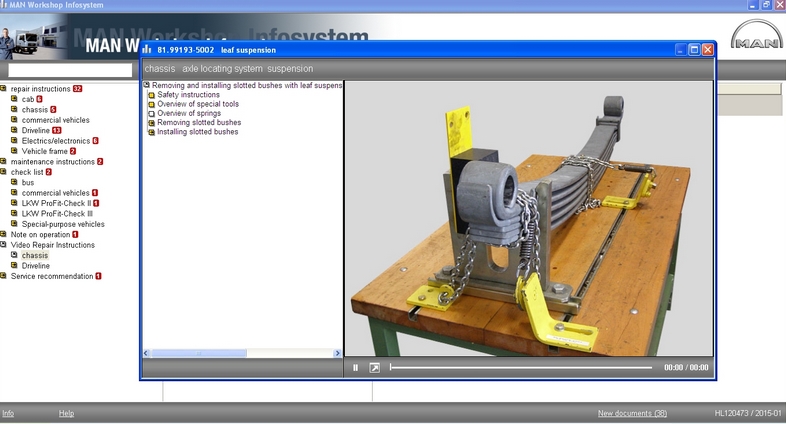Select check list tree entry
Viewport: 786px width, 424px height.
(27, 172)
